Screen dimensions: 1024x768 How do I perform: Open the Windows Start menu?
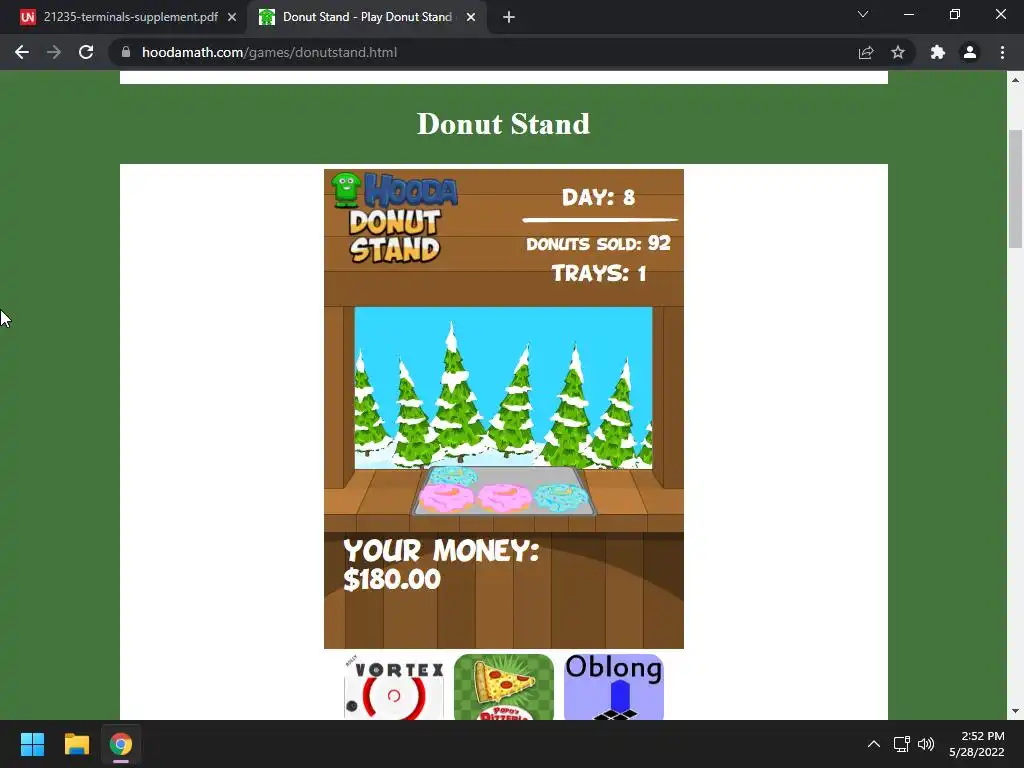coord(32,744)
